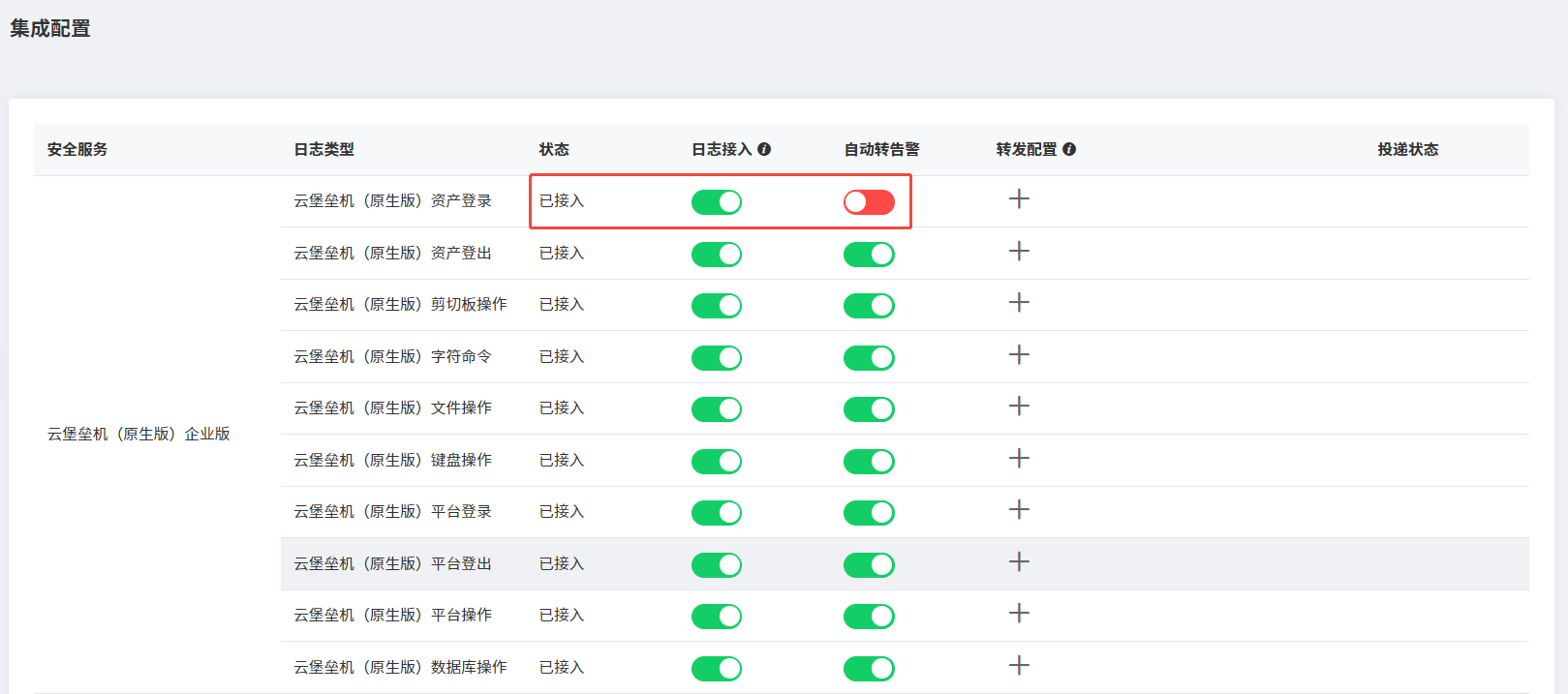Viewport: 1568px width, 694px height.
Task: Select log type 云堡垒机（原生版）资产登录
Action: coord(393,200)
